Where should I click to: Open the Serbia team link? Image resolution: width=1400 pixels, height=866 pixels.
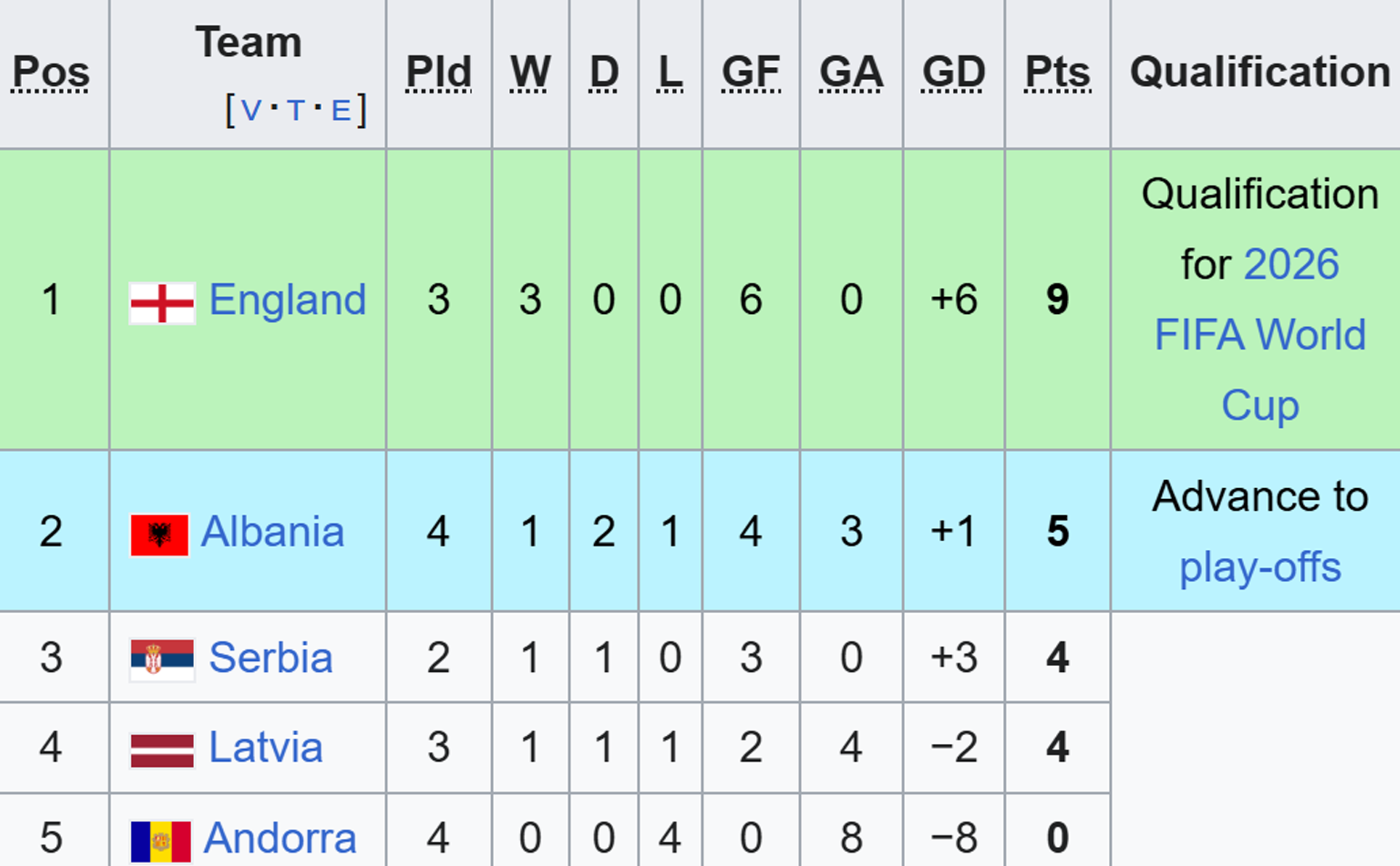pyautogui.click(x=271, y=657)
